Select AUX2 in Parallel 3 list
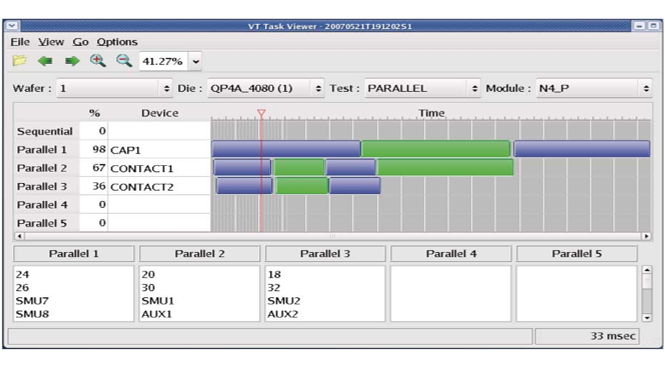Viewport: 665px width, 368px height. tap(282, 314)
